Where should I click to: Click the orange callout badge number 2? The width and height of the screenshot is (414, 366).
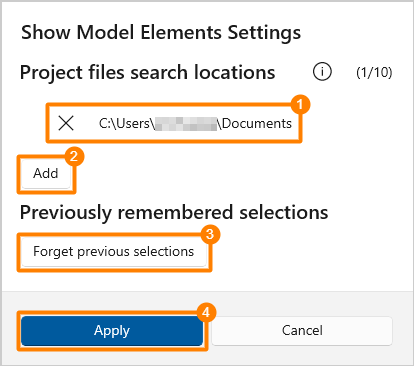click(74, 156)
